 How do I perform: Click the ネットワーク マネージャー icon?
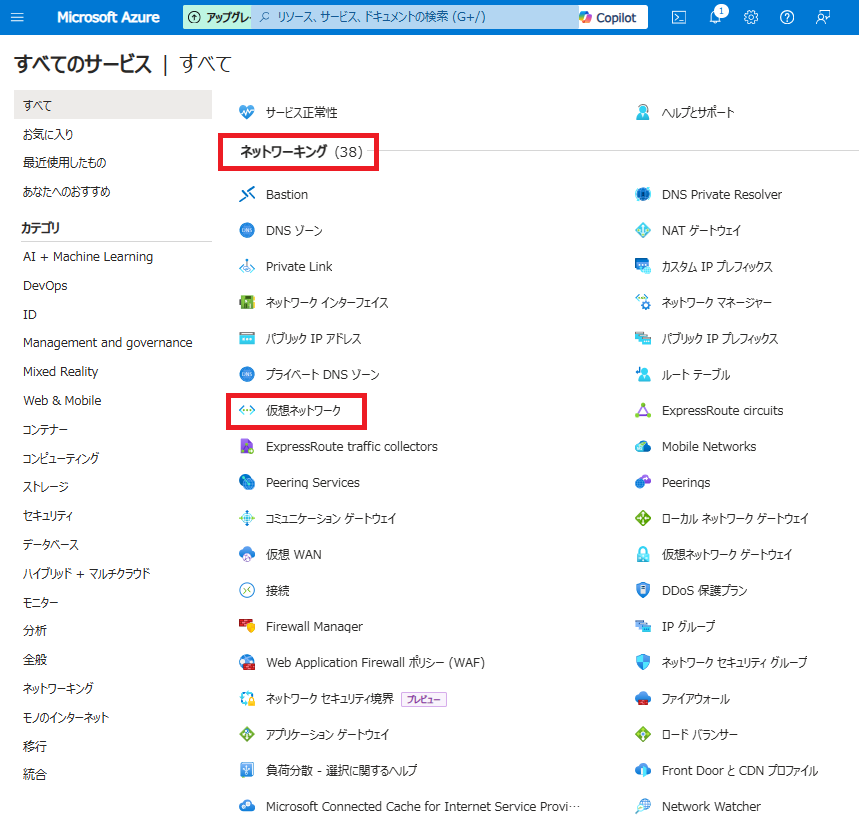[643, 302]
